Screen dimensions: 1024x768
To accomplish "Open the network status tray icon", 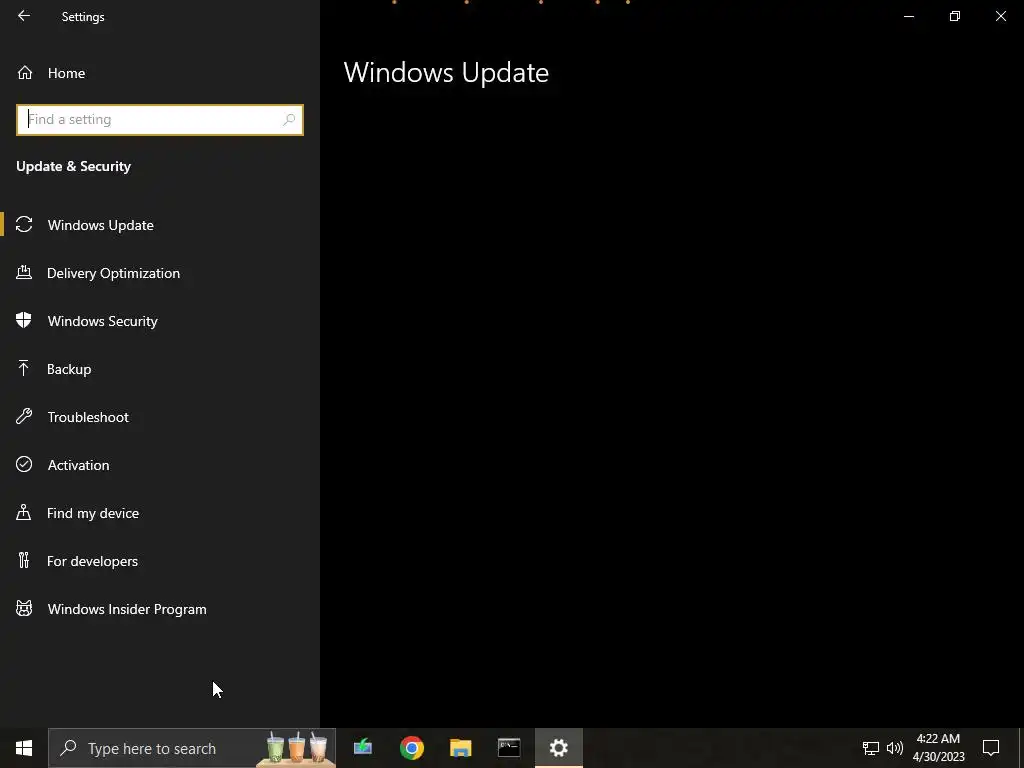I will pos(871,748).
